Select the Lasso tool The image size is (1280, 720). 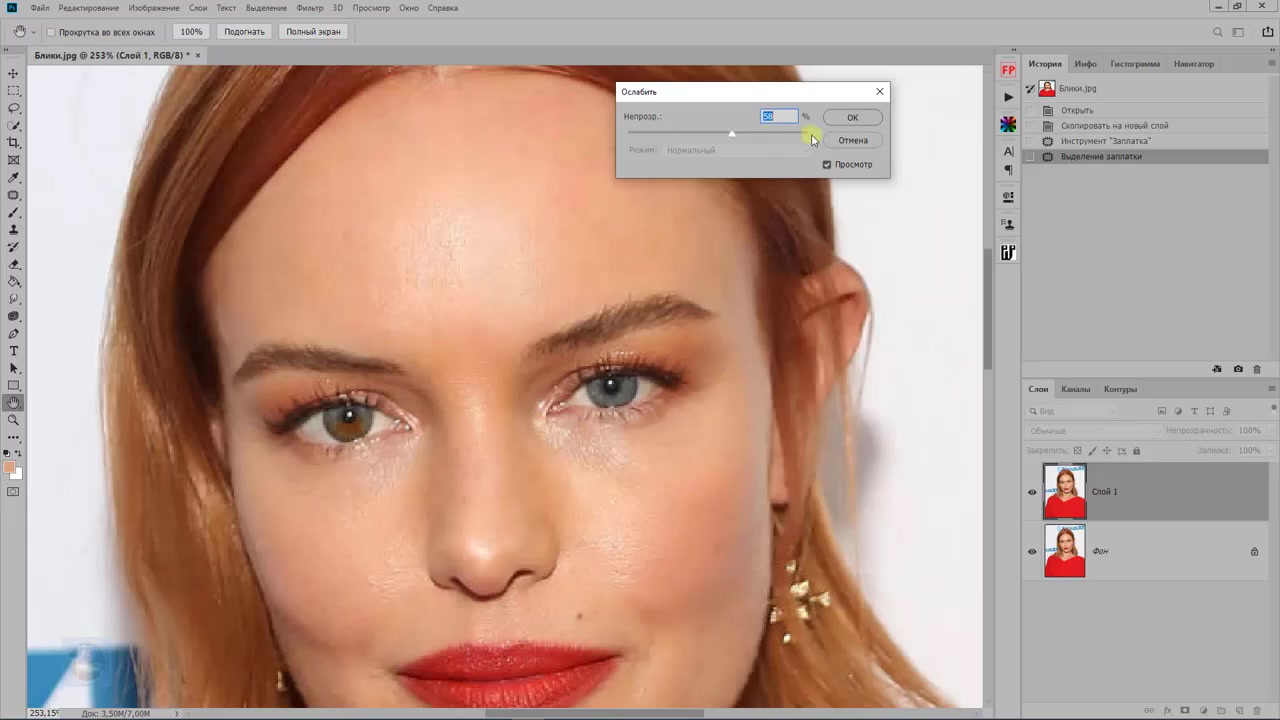tap(14, 108)
